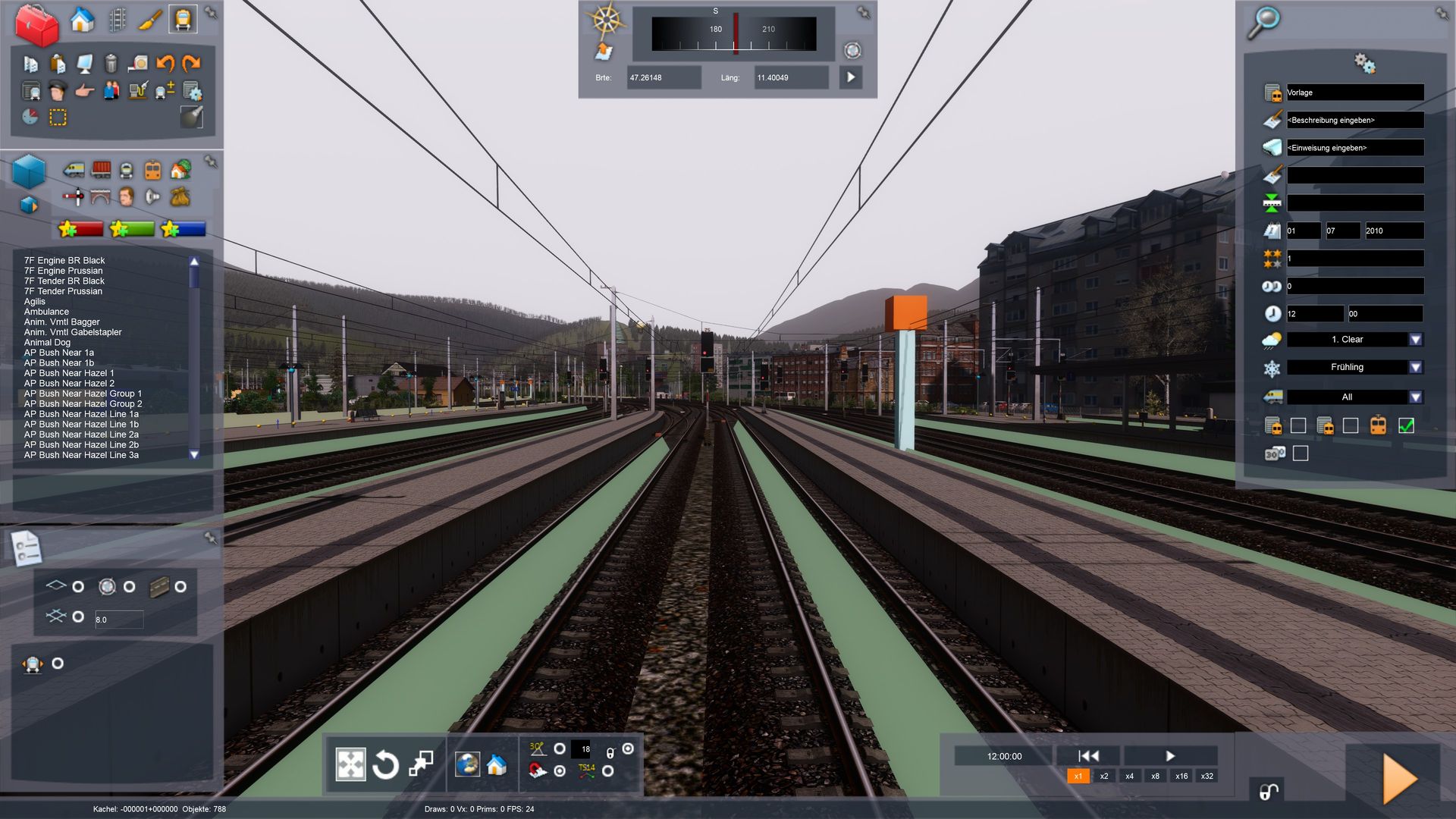The width and height of the screenshot is (1456, 819).
Task: Select AP Bush Near Hazel 1 list entry
Action: (69, 373)
